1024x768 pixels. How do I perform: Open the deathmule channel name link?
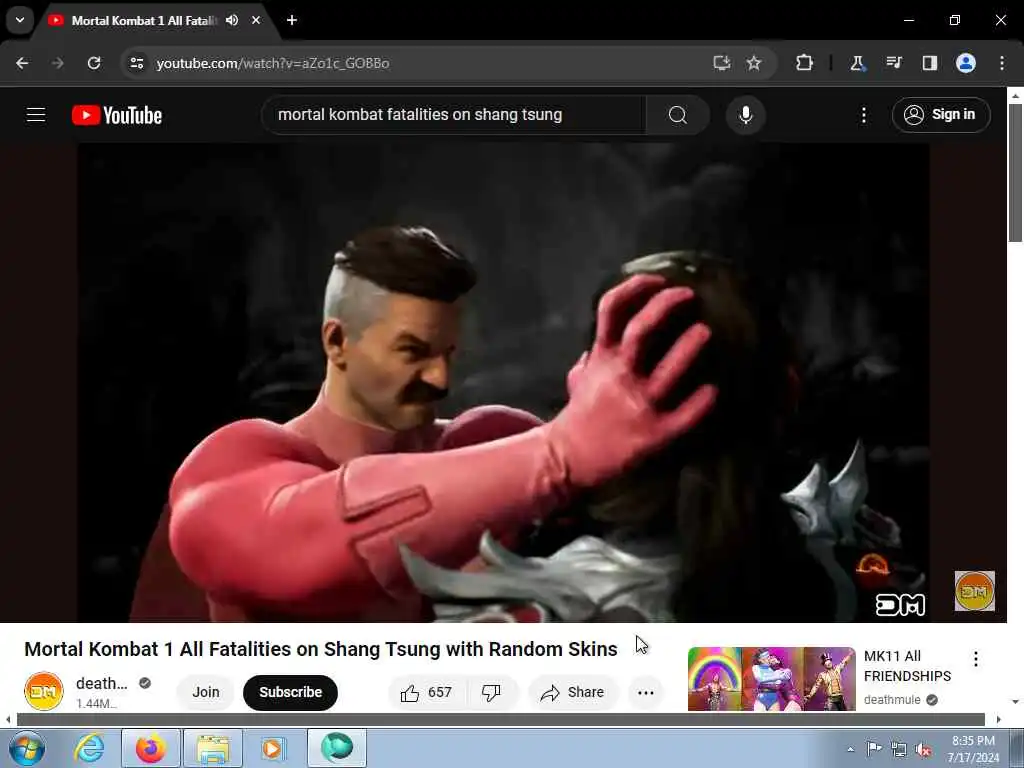pos(101,683)
